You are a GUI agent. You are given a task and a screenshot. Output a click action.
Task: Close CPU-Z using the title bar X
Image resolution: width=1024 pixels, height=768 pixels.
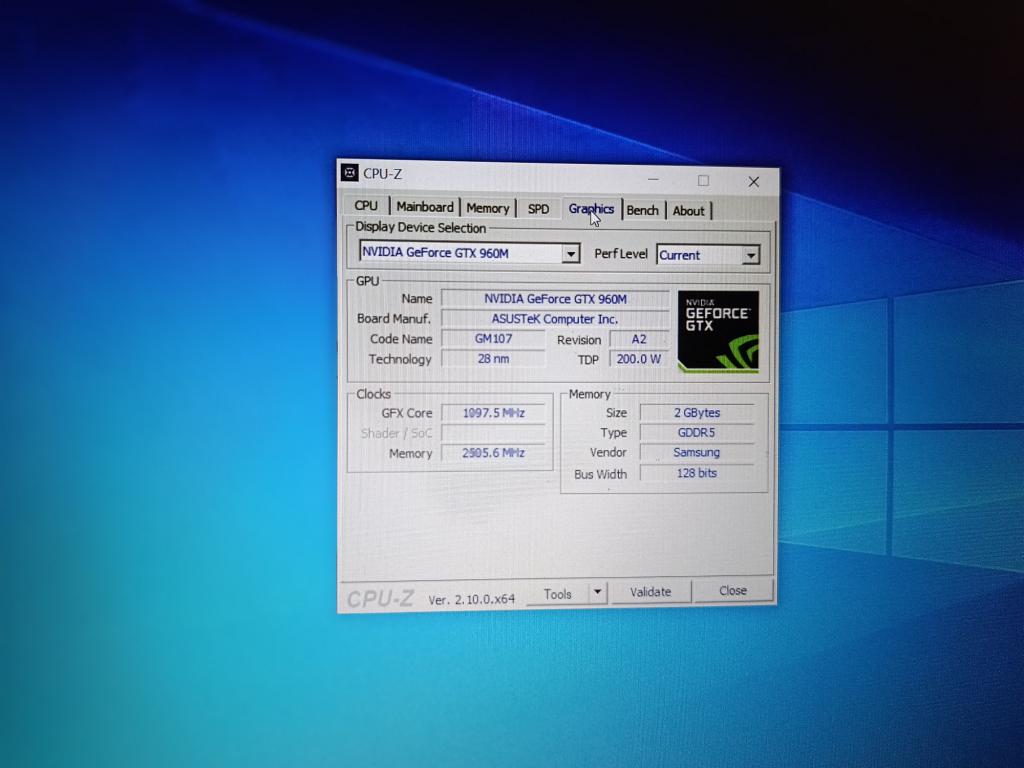click(x=754, y=181)
